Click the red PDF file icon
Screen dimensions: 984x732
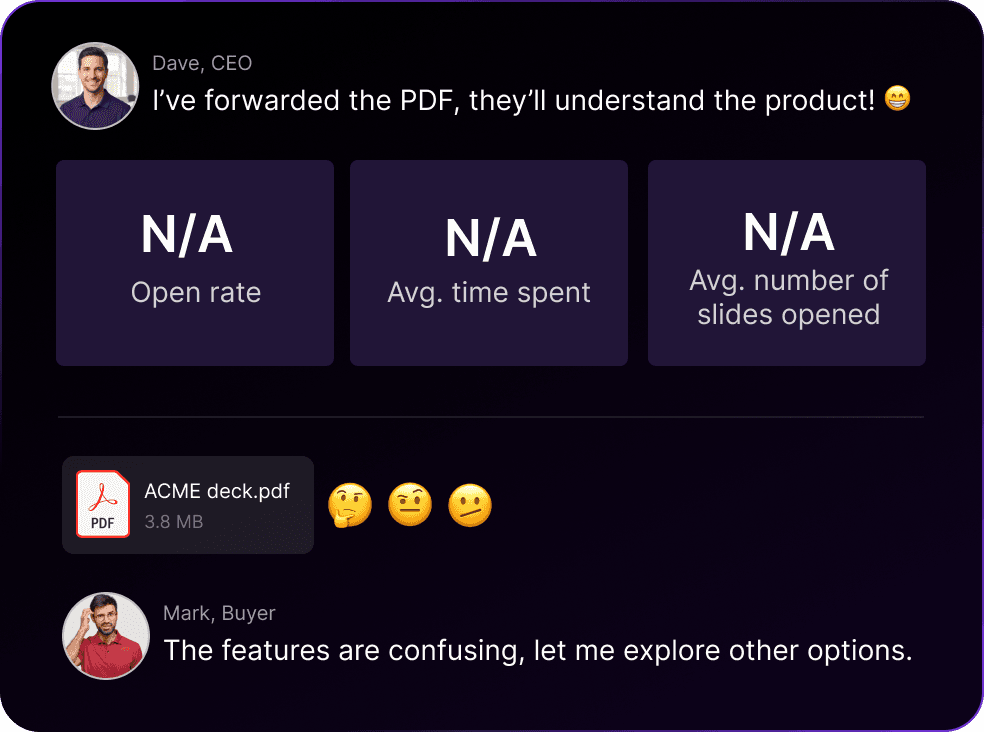[x=103, y=504]
